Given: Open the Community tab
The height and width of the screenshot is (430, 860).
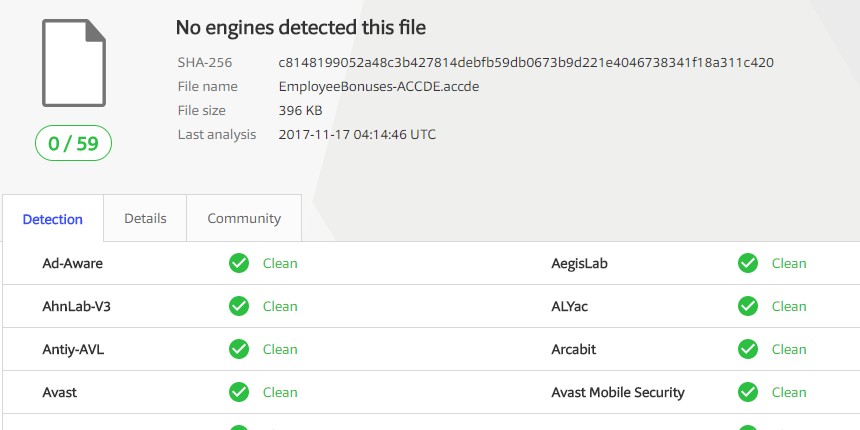Looking at the screenshot, I should (x=244, y=218).
